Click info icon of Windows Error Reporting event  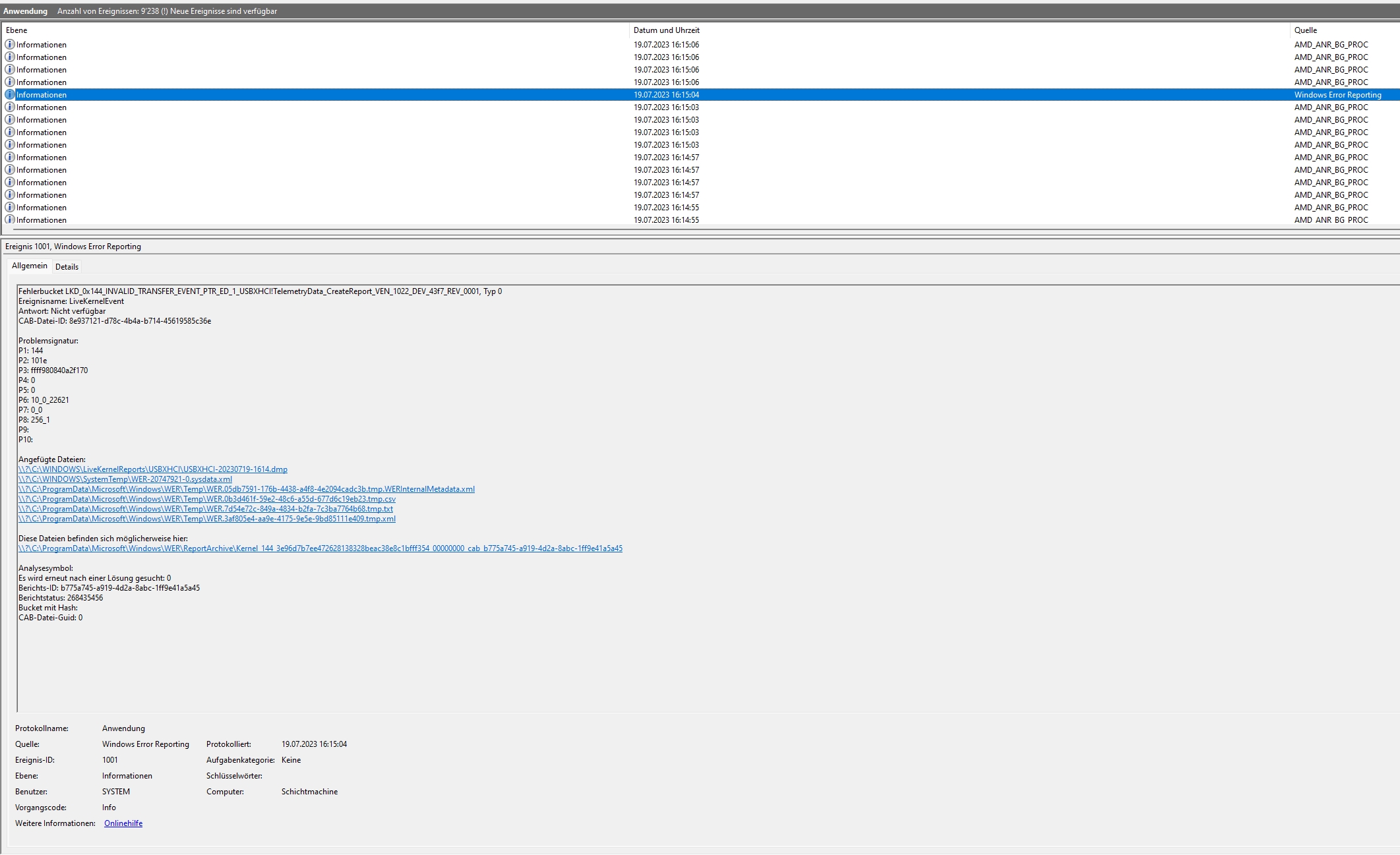click(x=9, y=95)
